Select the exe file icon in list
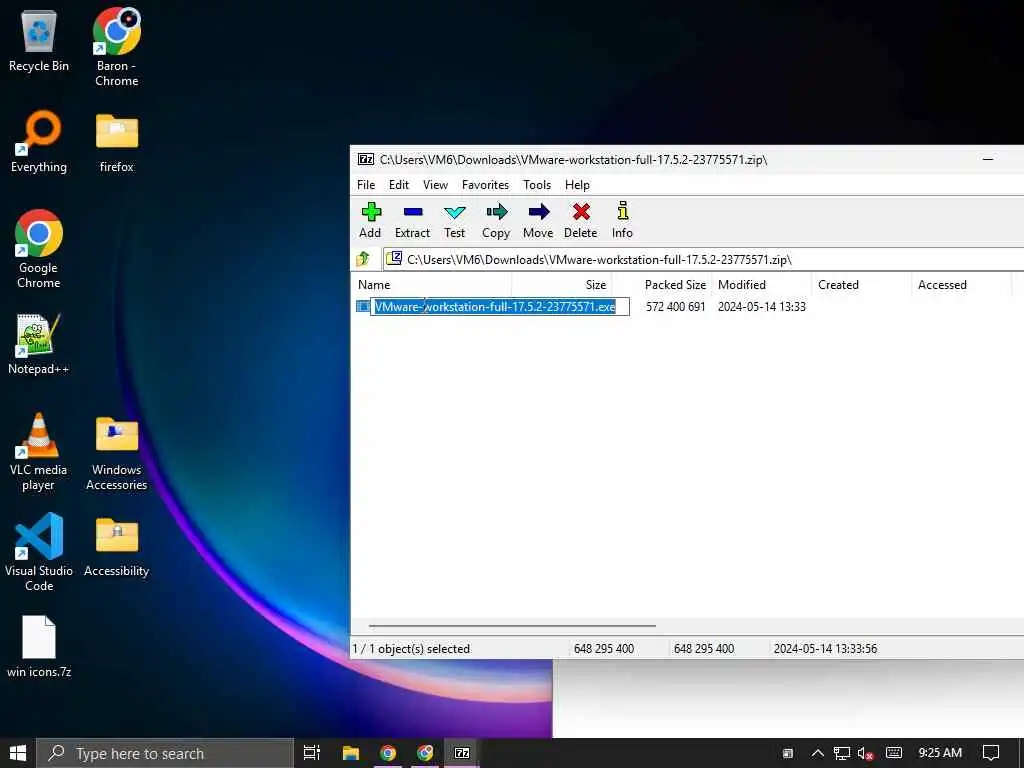Viewport: 1024px width, 768px height. point(362,306)
